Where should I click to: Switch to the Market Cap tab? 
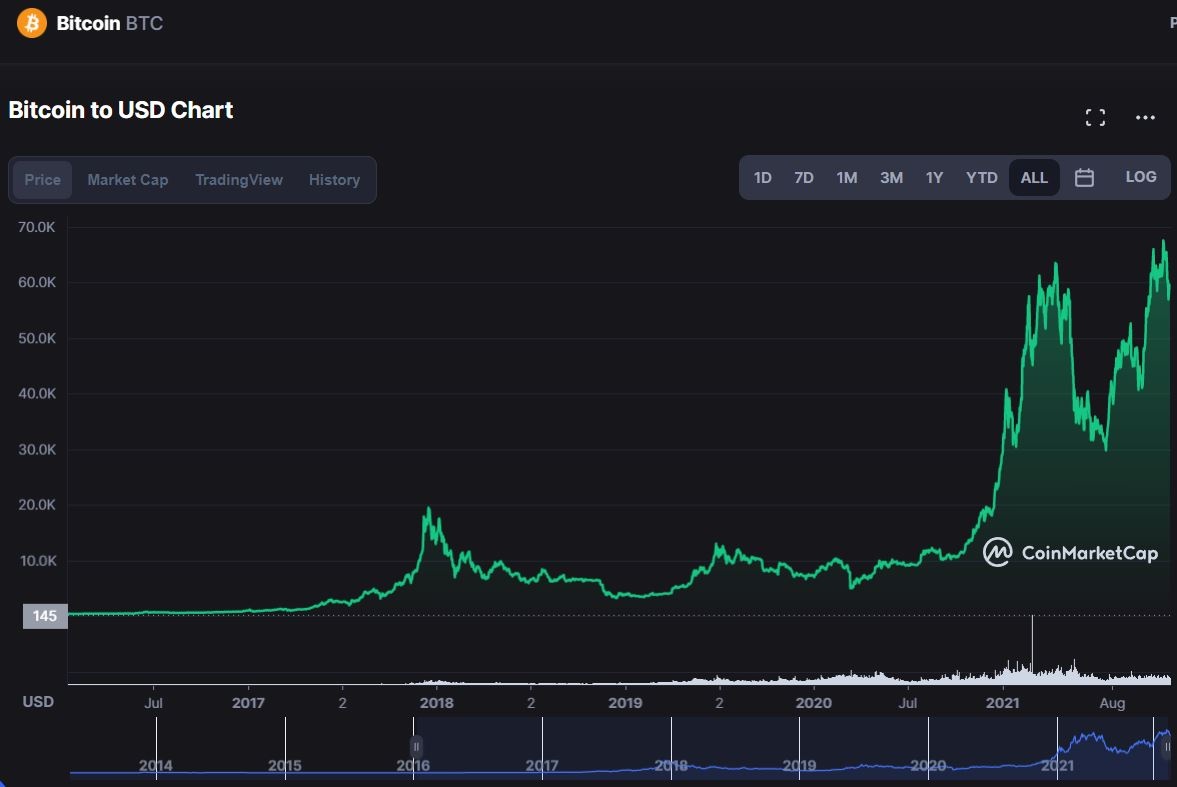tap(127, 180)
